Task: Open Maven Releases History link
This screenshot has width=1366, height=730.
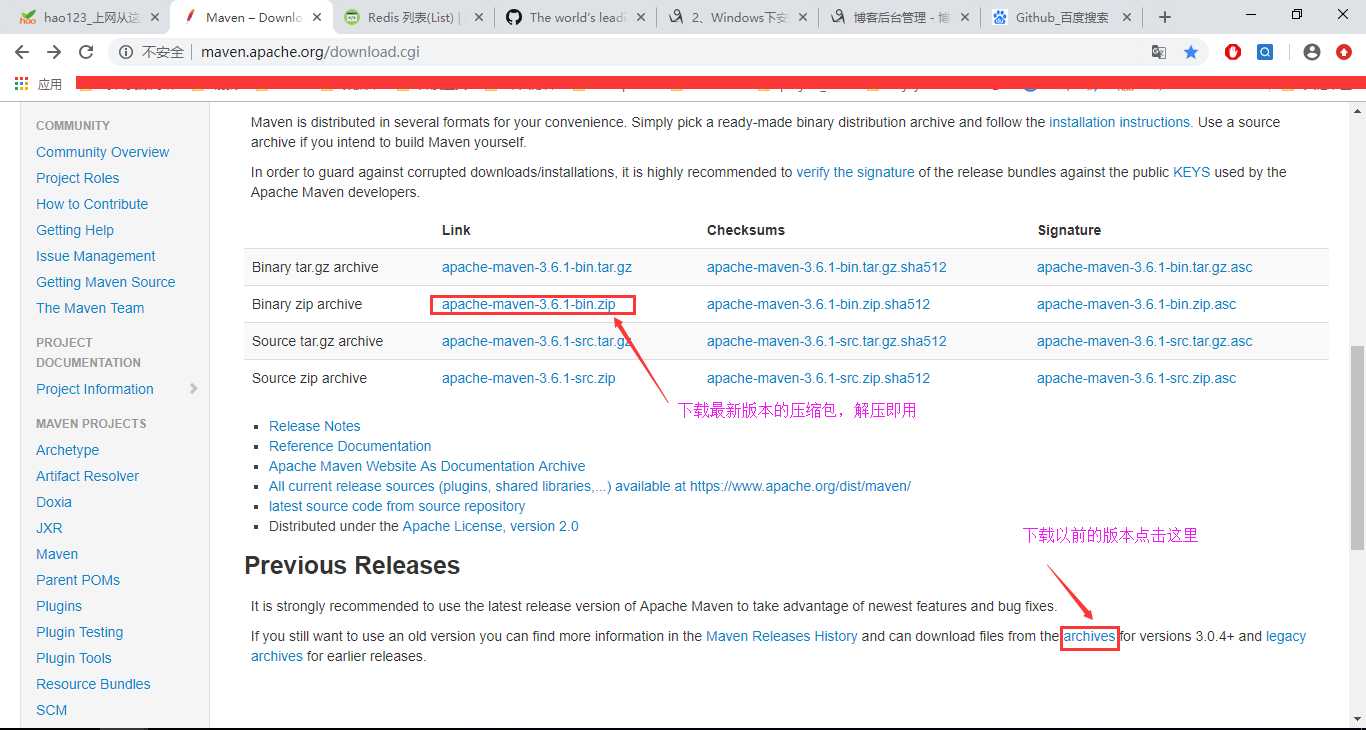Action: point(782,636)
